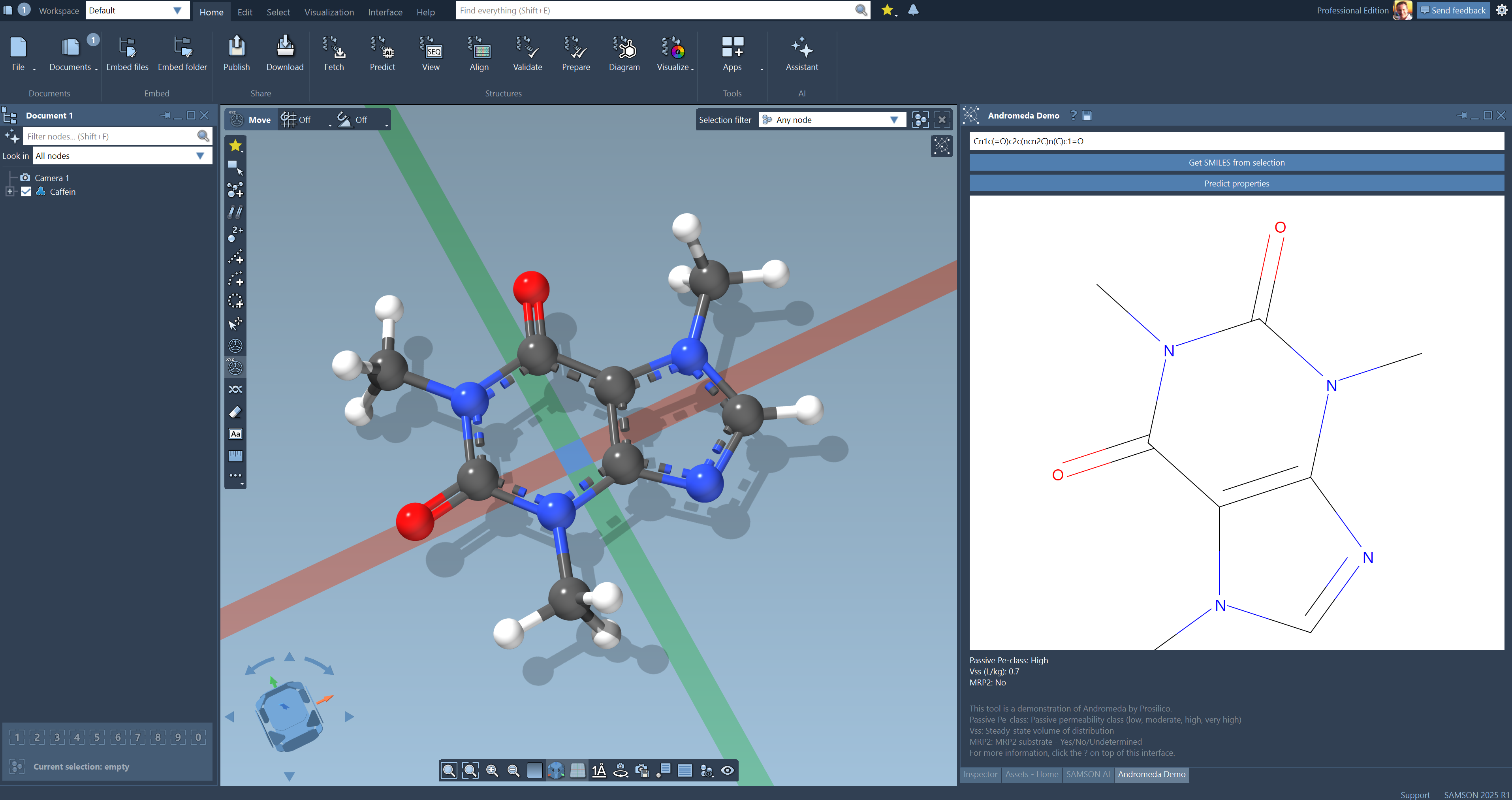Activate the text label Aa tool
Image resolution: width=1512 pixels, height=800 pixels.
point(235,434)
